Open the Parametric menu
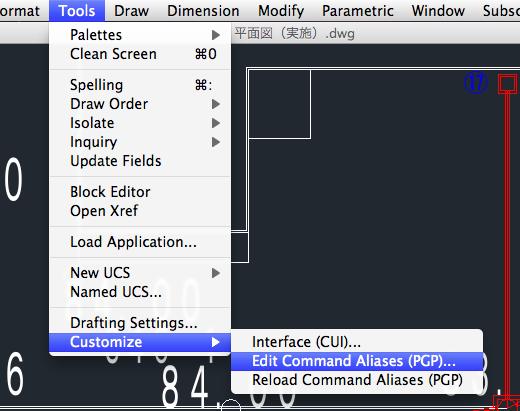Image resolution: width=520 pixels, height=411 pixels. tap(358, 11)
